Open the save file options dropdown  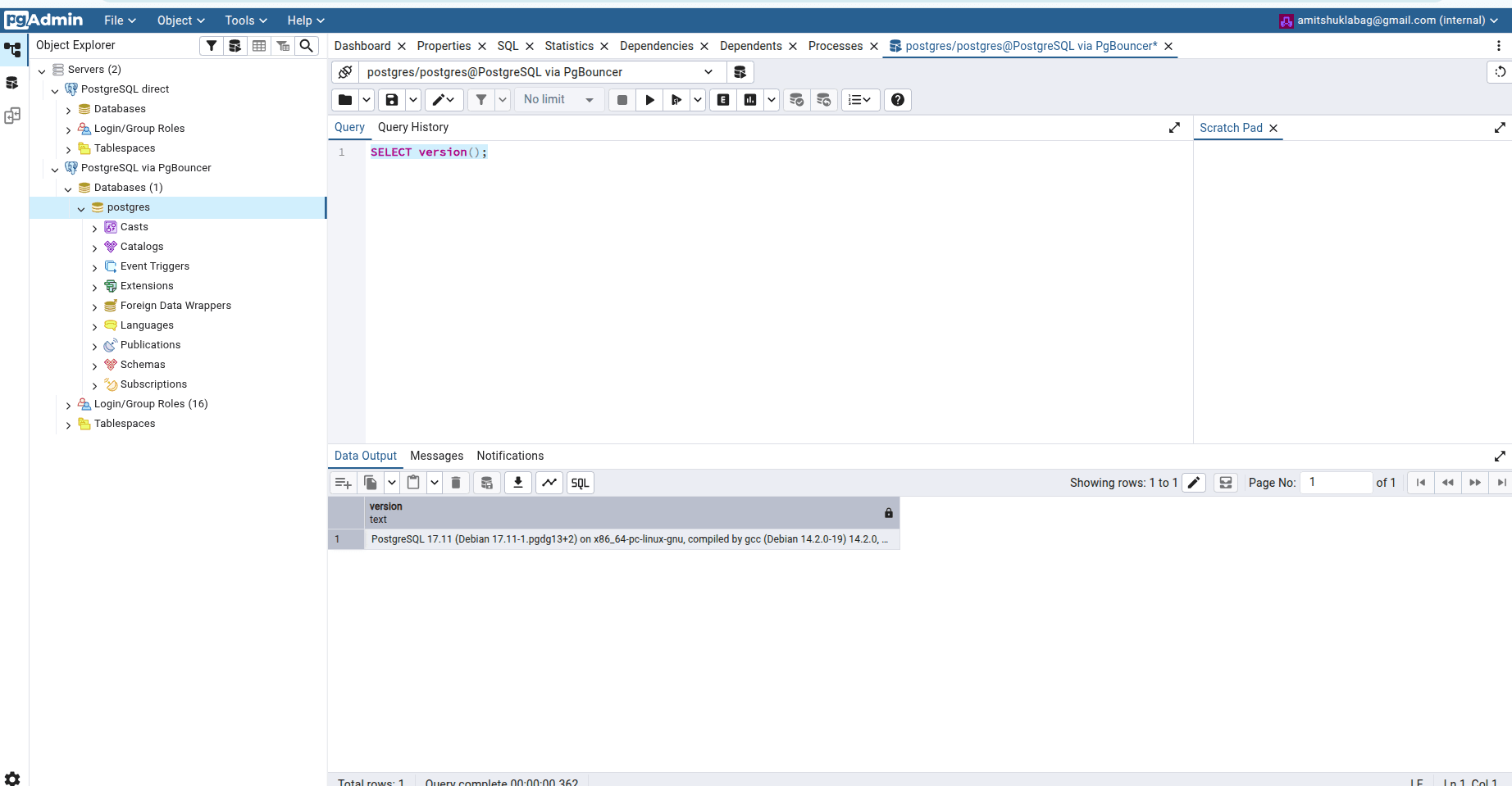413,100
